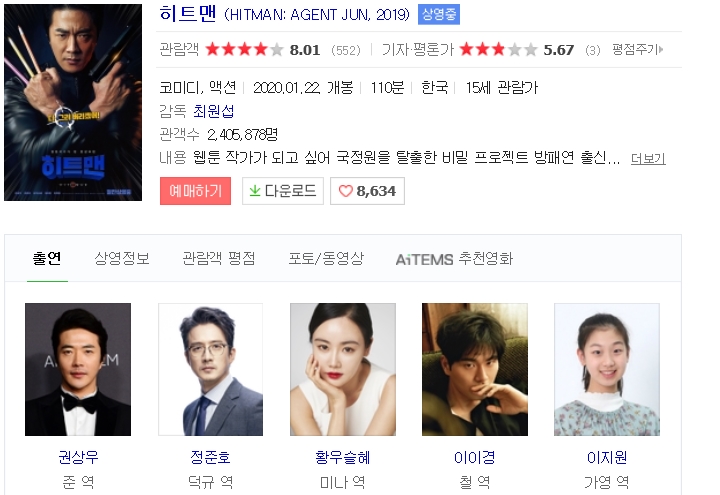Open the 관람객 평점 tab

[x=219, y=259]
